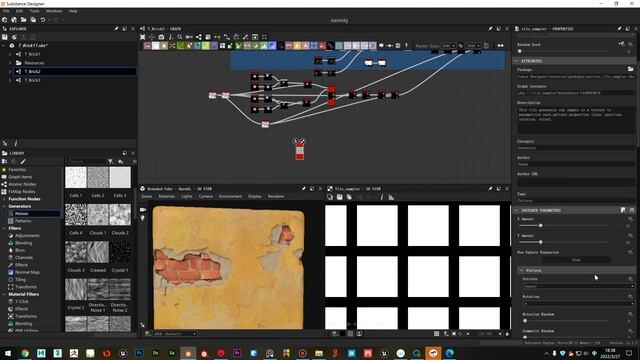Select Patterns under Generators in Library
The width and height of the screenshot is (640, 360).
coord(23,221)
